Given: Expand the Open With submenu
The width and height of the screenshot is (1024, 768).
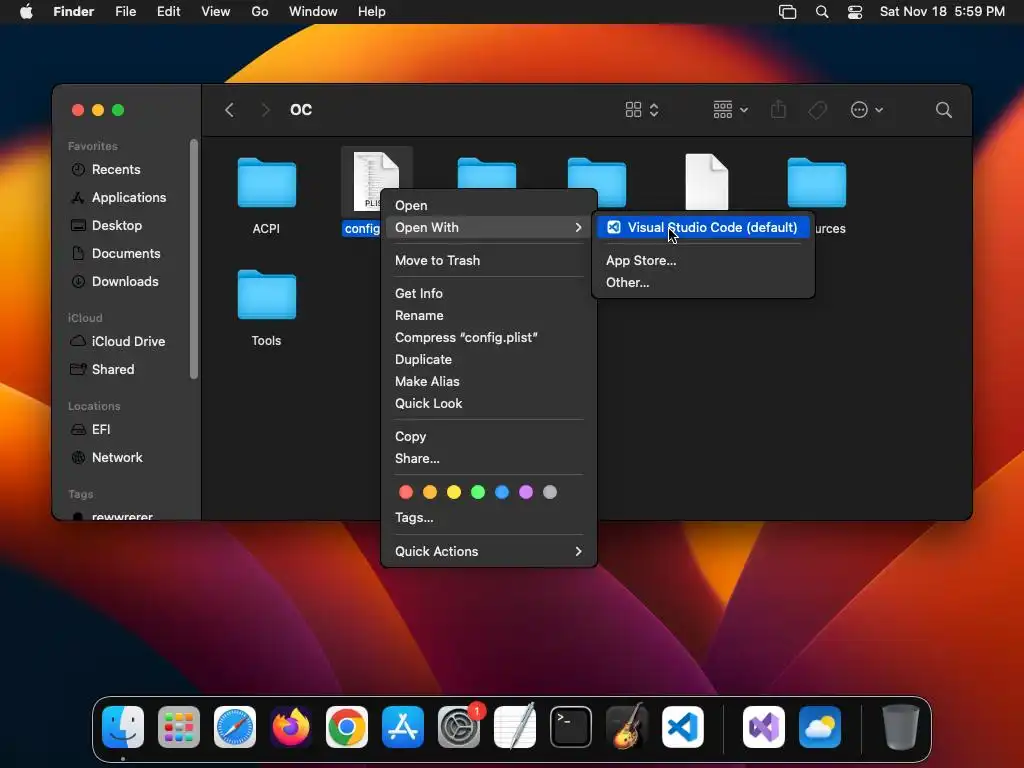Looking at the screenshot, I should (x=488, y=227).
